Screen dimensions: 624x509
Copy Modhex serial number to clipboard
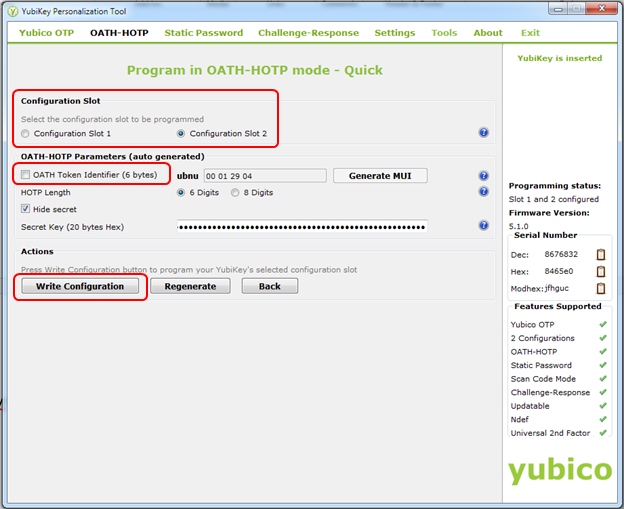(x=601, y=288)
